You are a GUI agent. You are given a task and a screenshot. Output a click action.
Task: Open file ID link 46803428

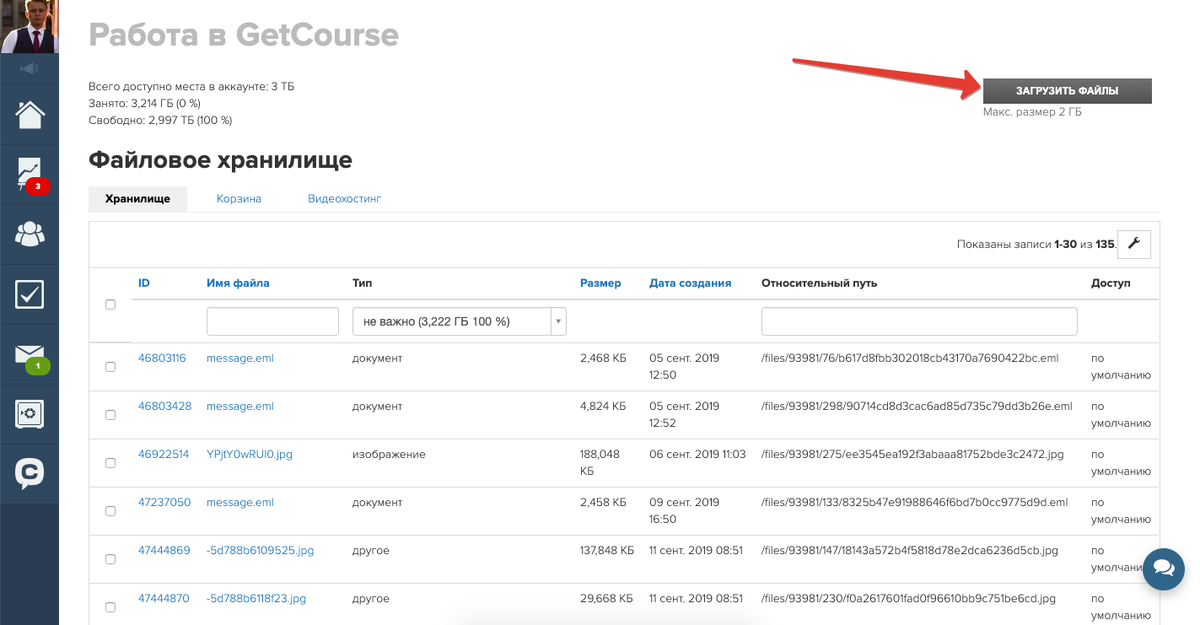164,406
